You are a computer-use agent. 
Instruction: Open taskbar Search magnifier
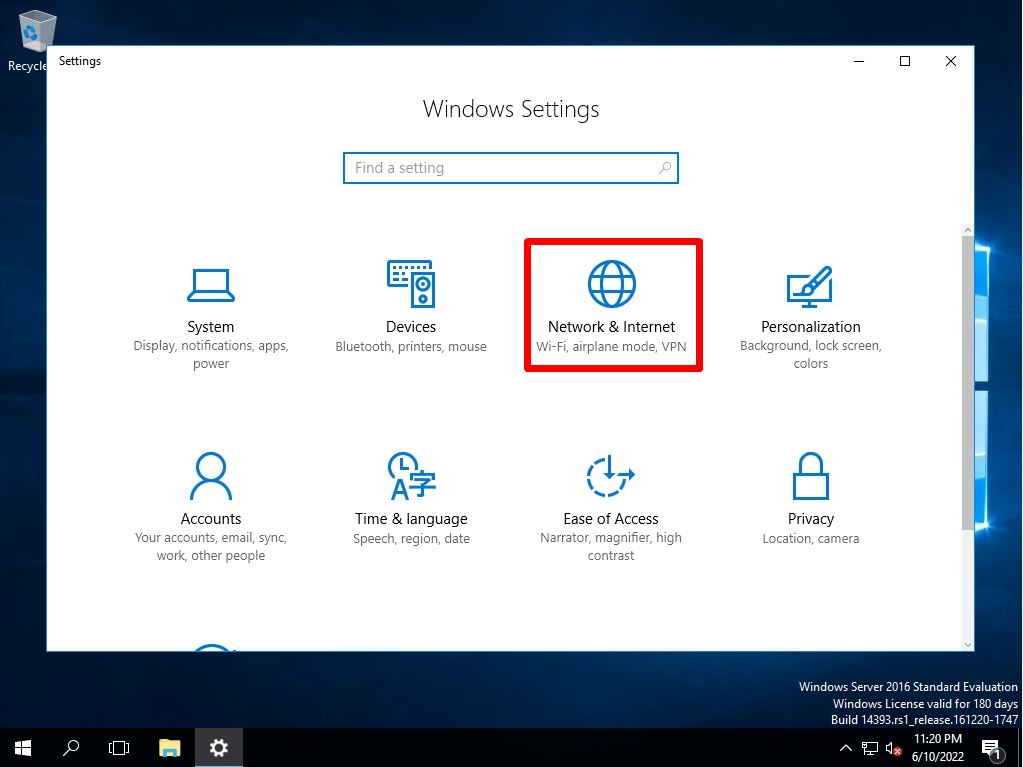pyautogui.click(x=70, y=747)
